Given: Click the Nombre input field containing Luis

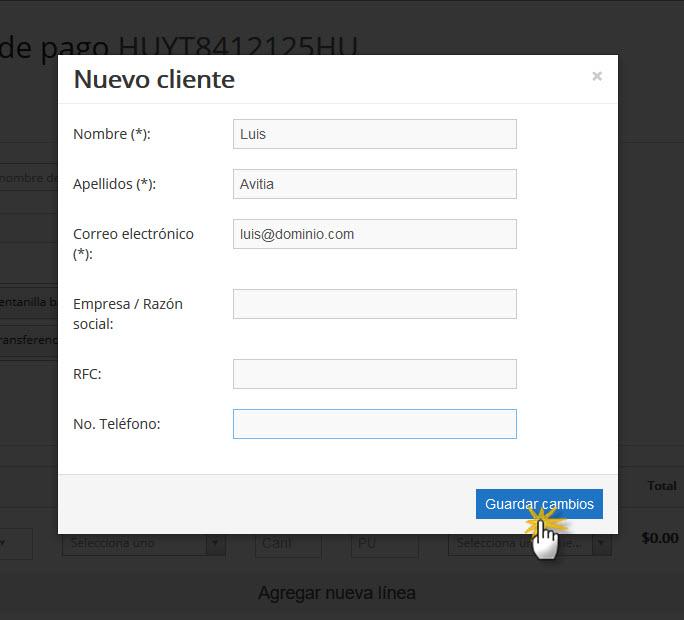Looking at the screenshot, I should (x=375, y=134).
